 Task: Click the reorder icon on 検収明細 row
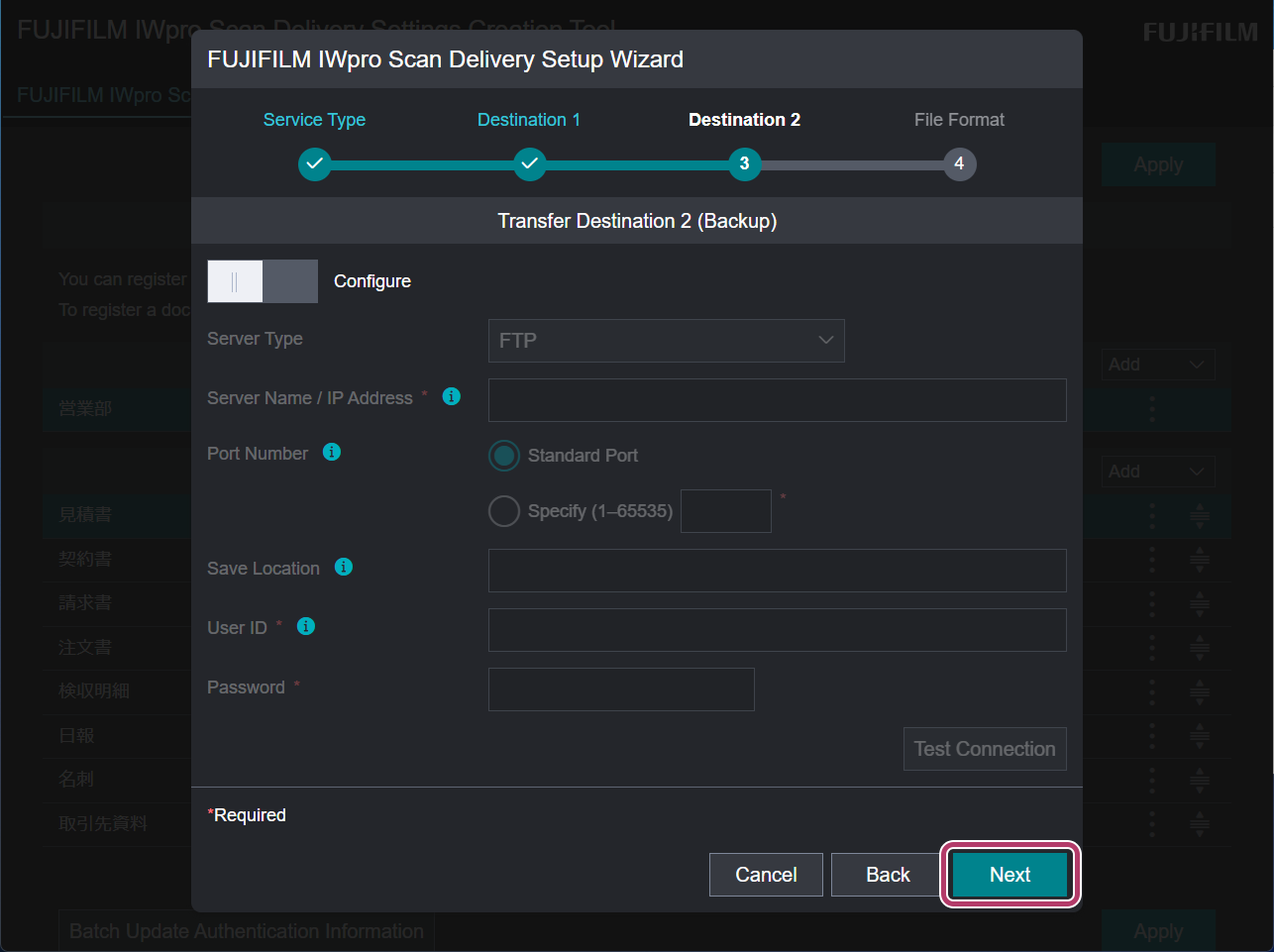point(1200,691)
